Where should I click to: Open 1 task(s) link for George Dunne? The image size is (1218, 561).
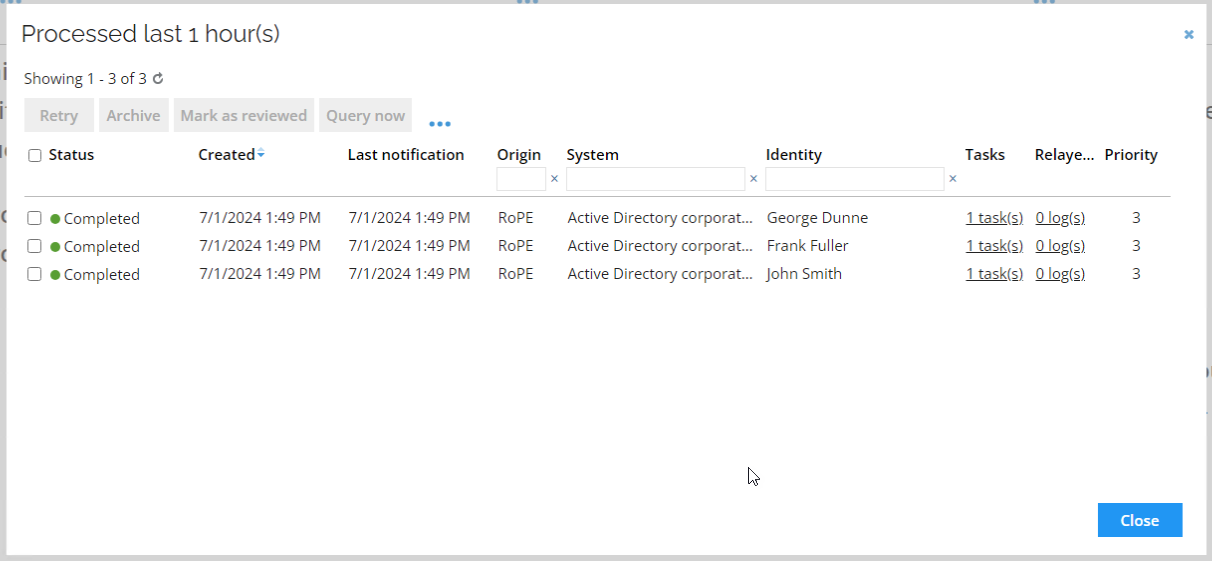(994, 218)
